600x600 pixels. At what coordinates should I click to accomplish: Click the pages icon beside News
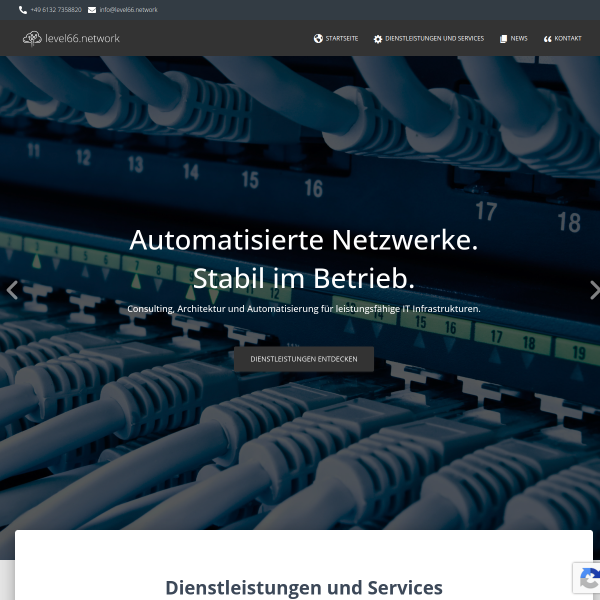pos(503,39)
